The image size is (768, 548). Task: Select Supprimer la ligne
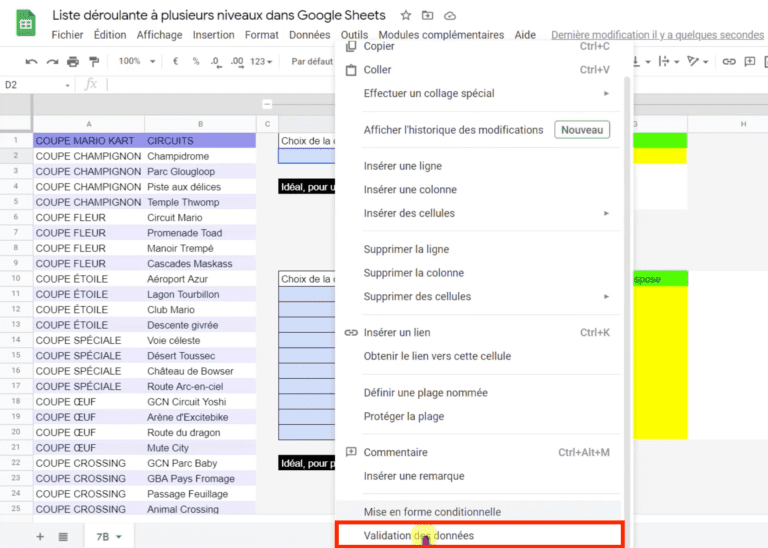point(480,249)
